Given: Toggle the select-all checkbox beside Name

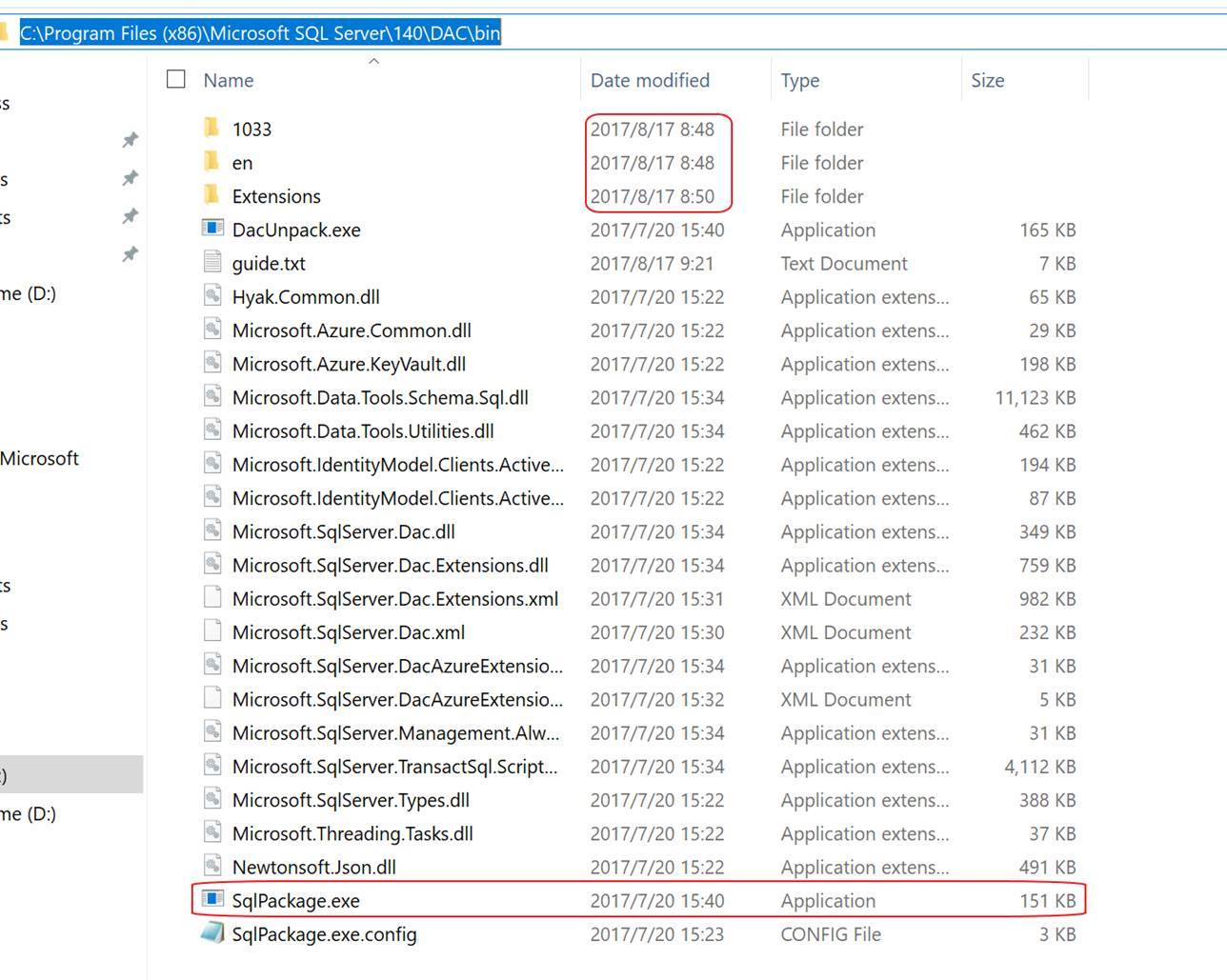Looking at the screenshot, I should point(176,79).
